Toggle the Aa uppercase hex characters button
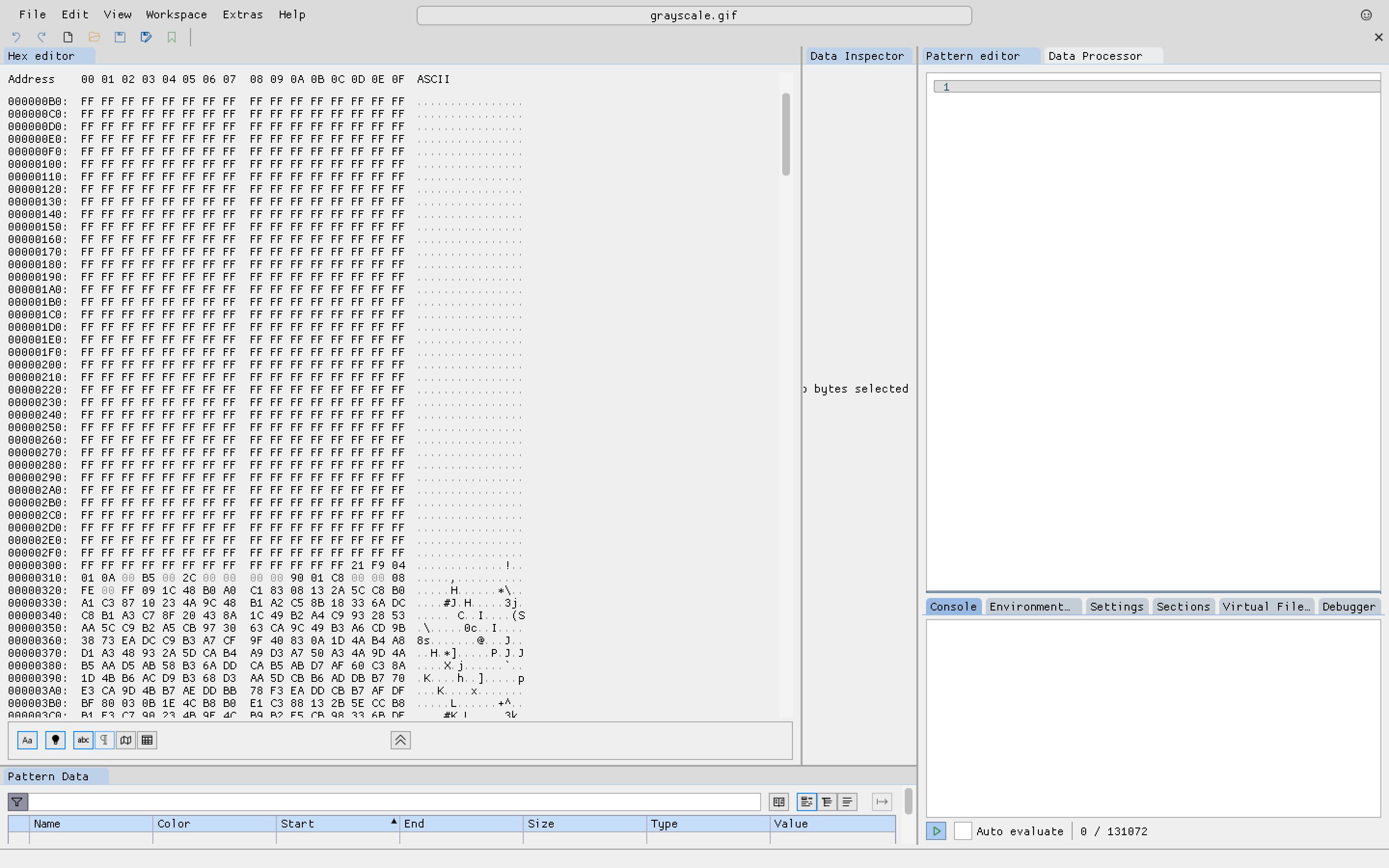The width and height of the screenshot is (1389, 868). [27, 740]
